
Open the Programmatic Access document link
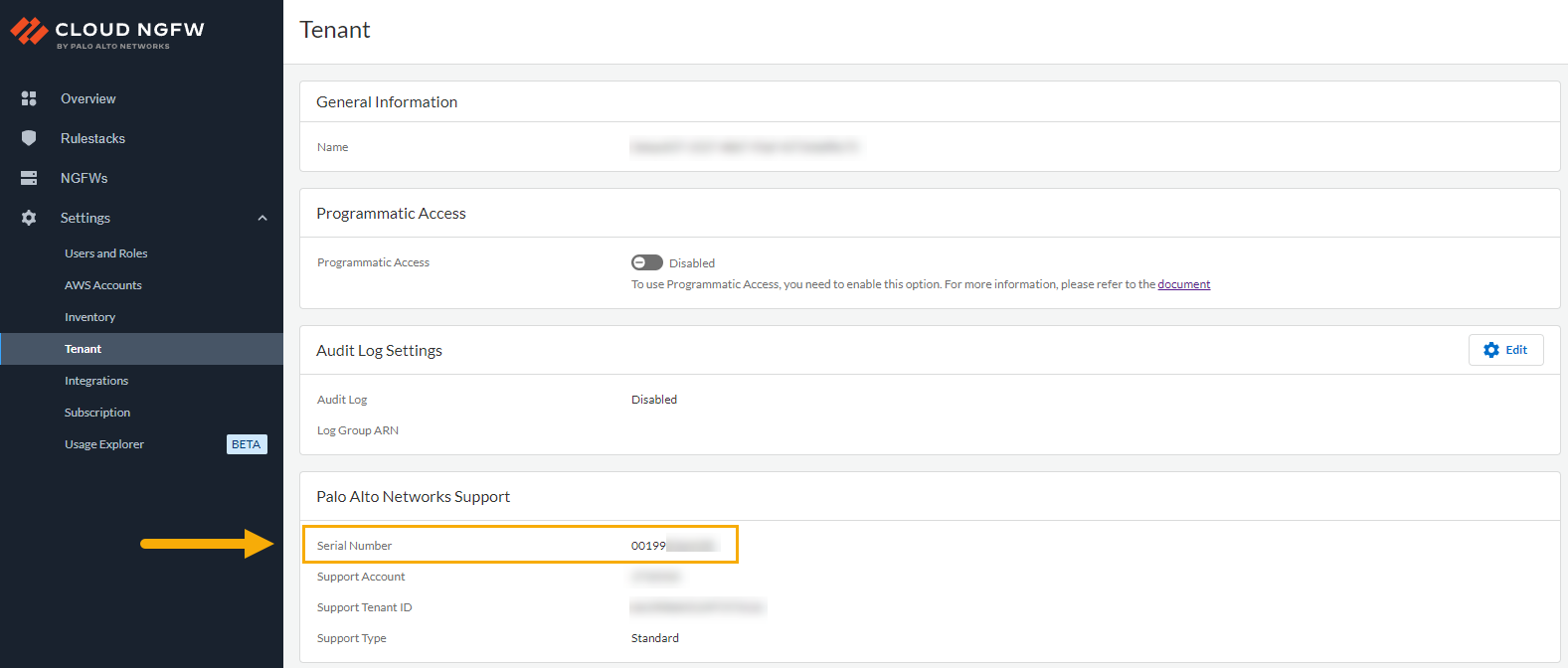(x=1183, y=284)
